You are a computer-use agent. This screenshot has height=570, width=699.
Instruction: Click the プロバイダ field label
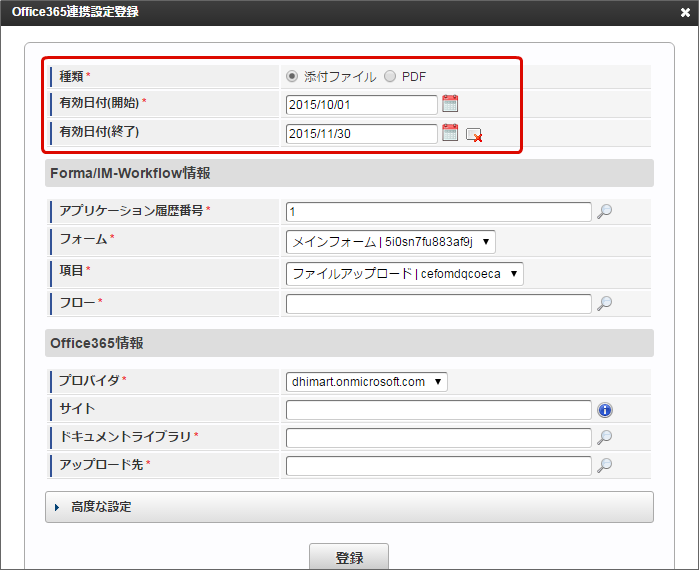[89, 380]
